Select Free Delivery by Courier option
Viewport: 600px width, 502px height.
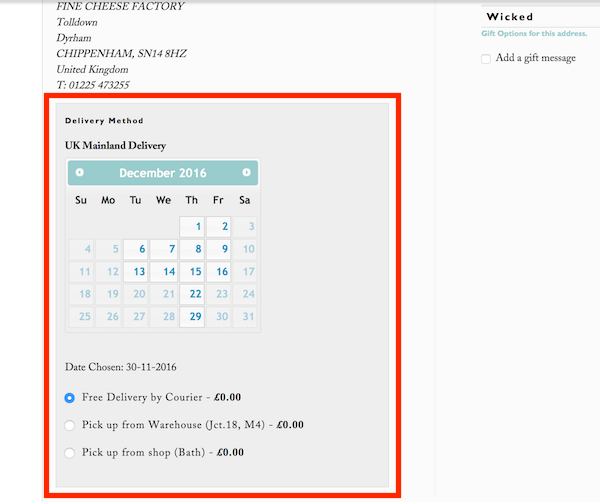tap(69, 398)
